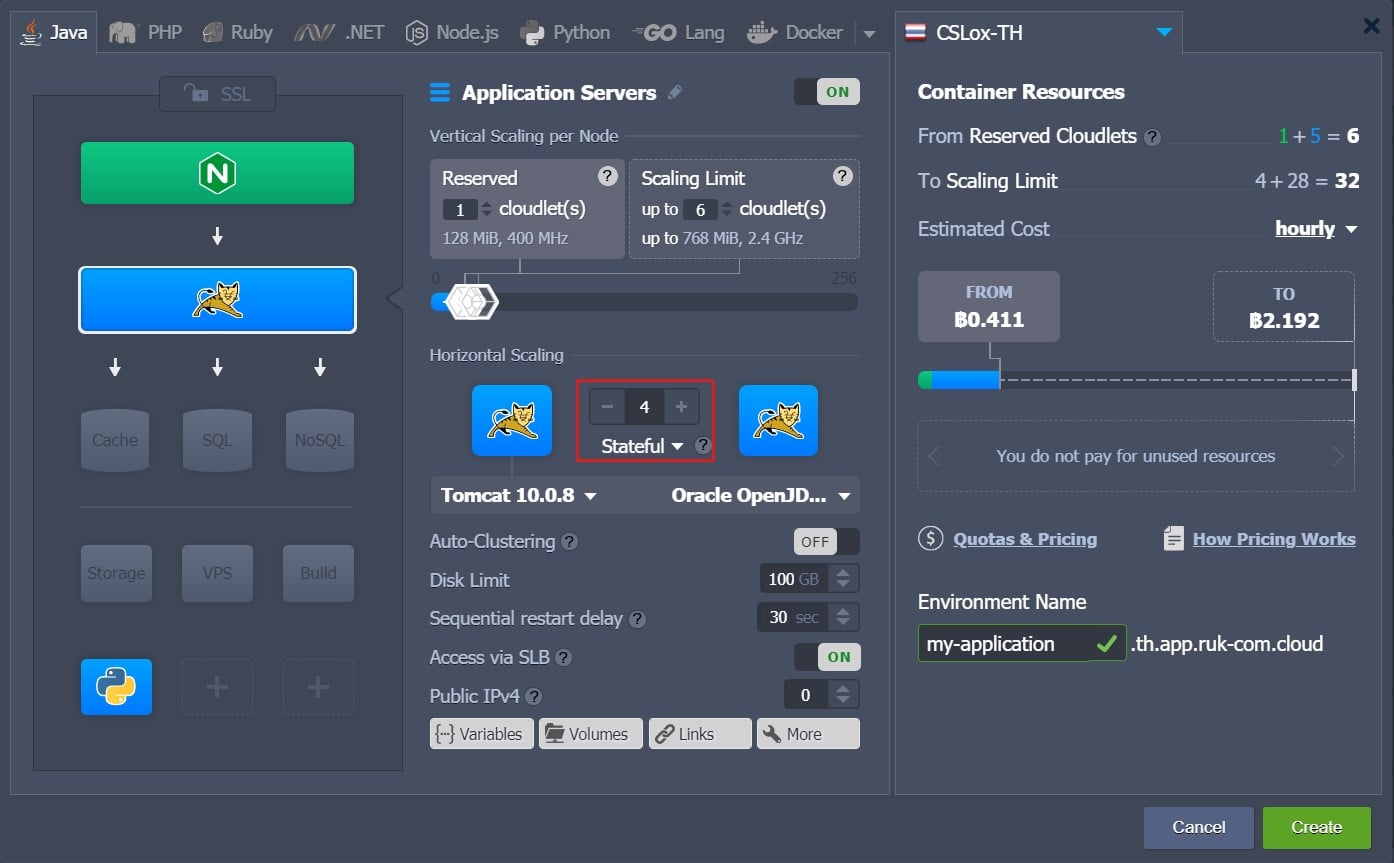This screenshot has height=863, width=1394.
Task: Add a Storage node
Action: pyautogui.click(x=116, y=573)
